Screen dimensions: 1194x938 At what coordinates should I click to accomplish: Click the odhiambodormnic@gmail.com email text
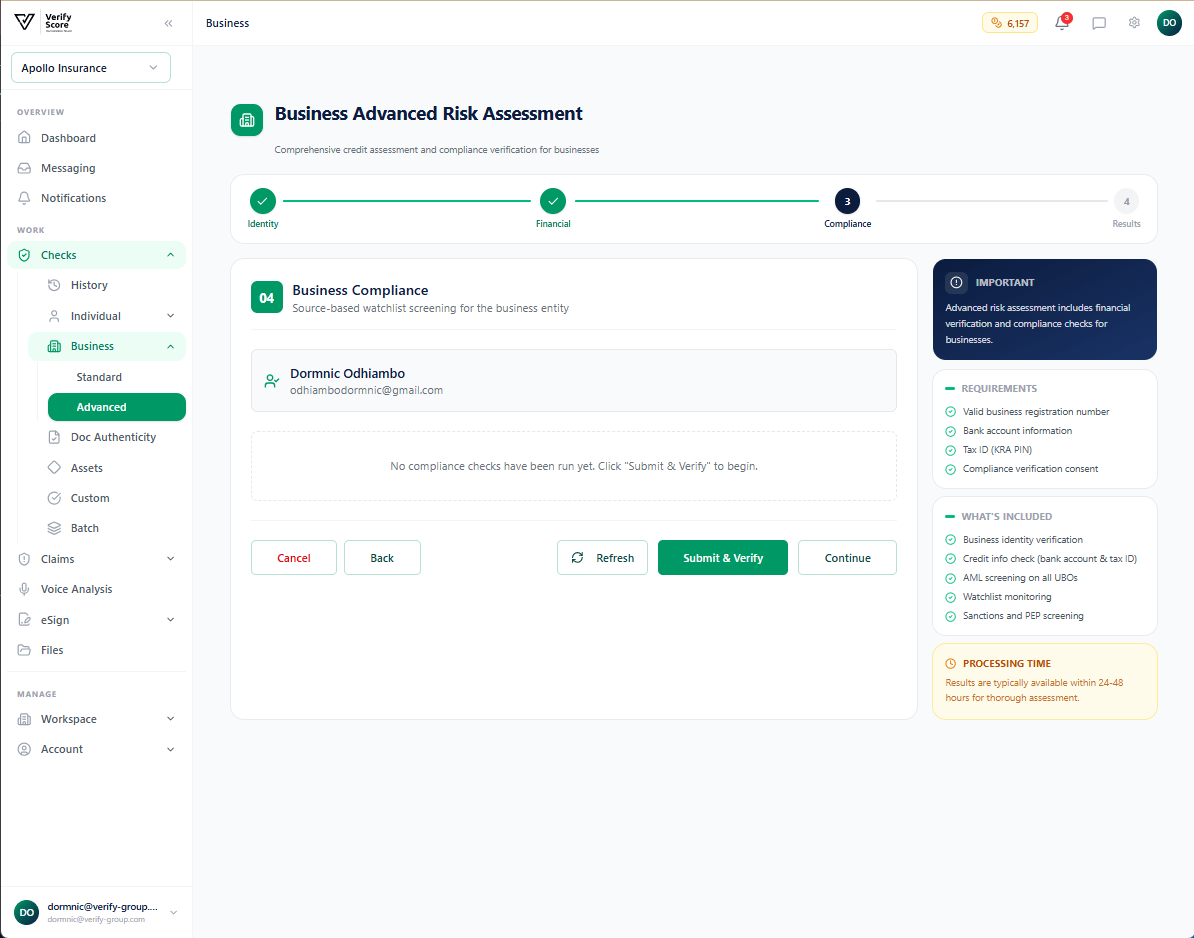(366, 391)
